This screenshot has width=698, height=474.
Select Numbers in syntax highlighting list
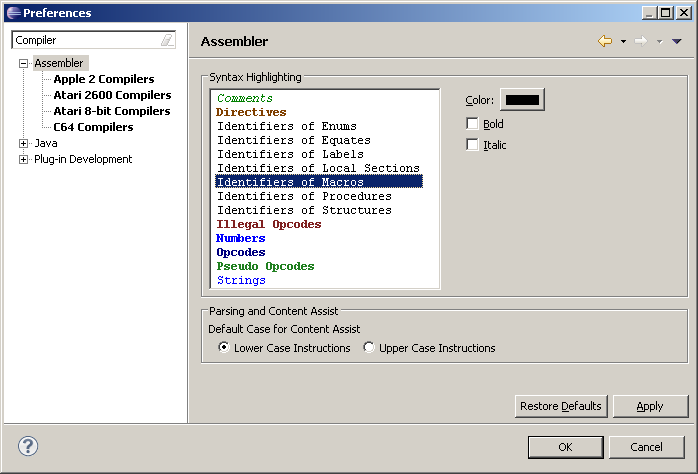[240, 238]
